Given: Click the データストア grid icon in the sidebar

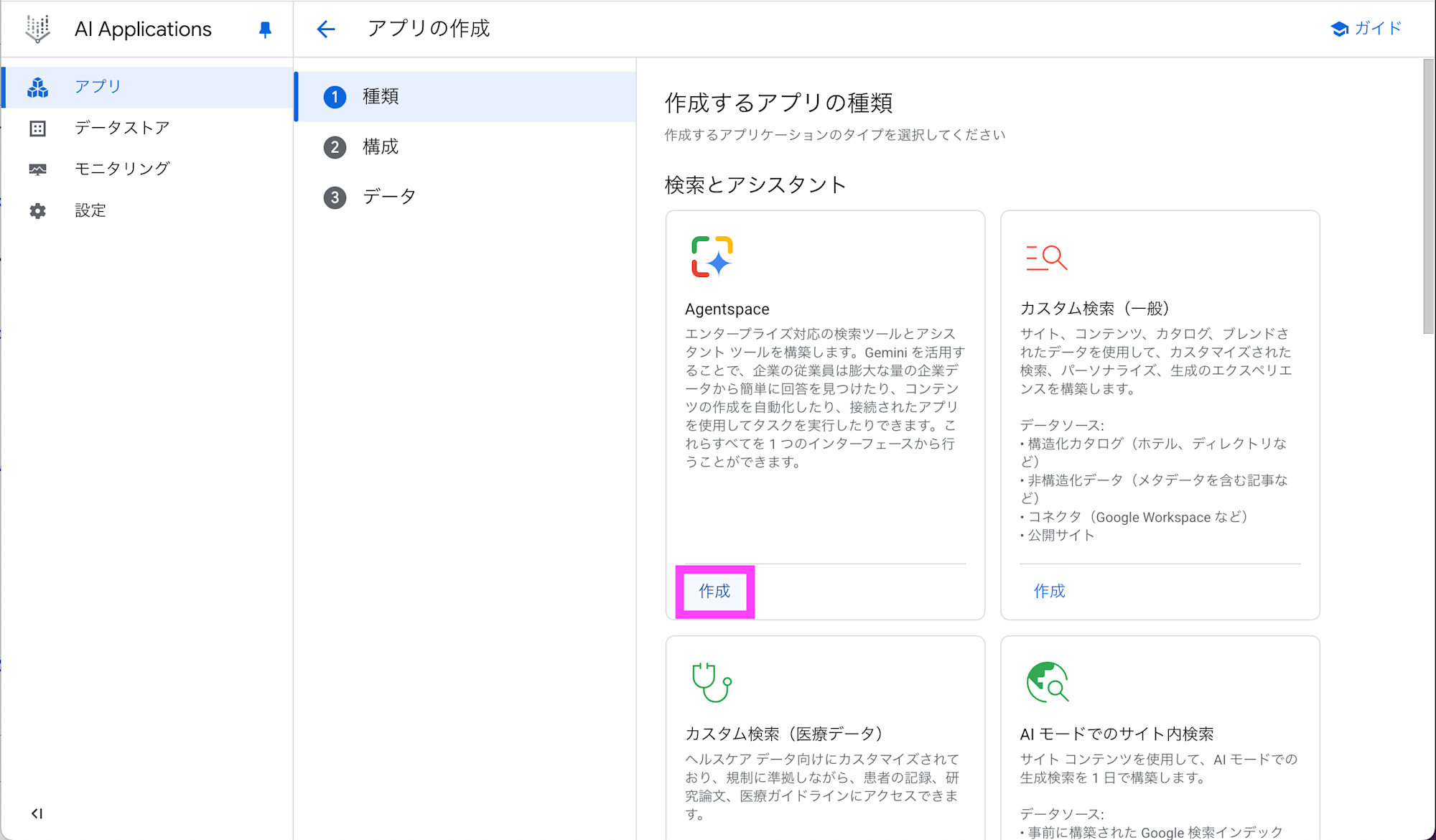Looking at the screenshot, I should [x=37, y=129].
